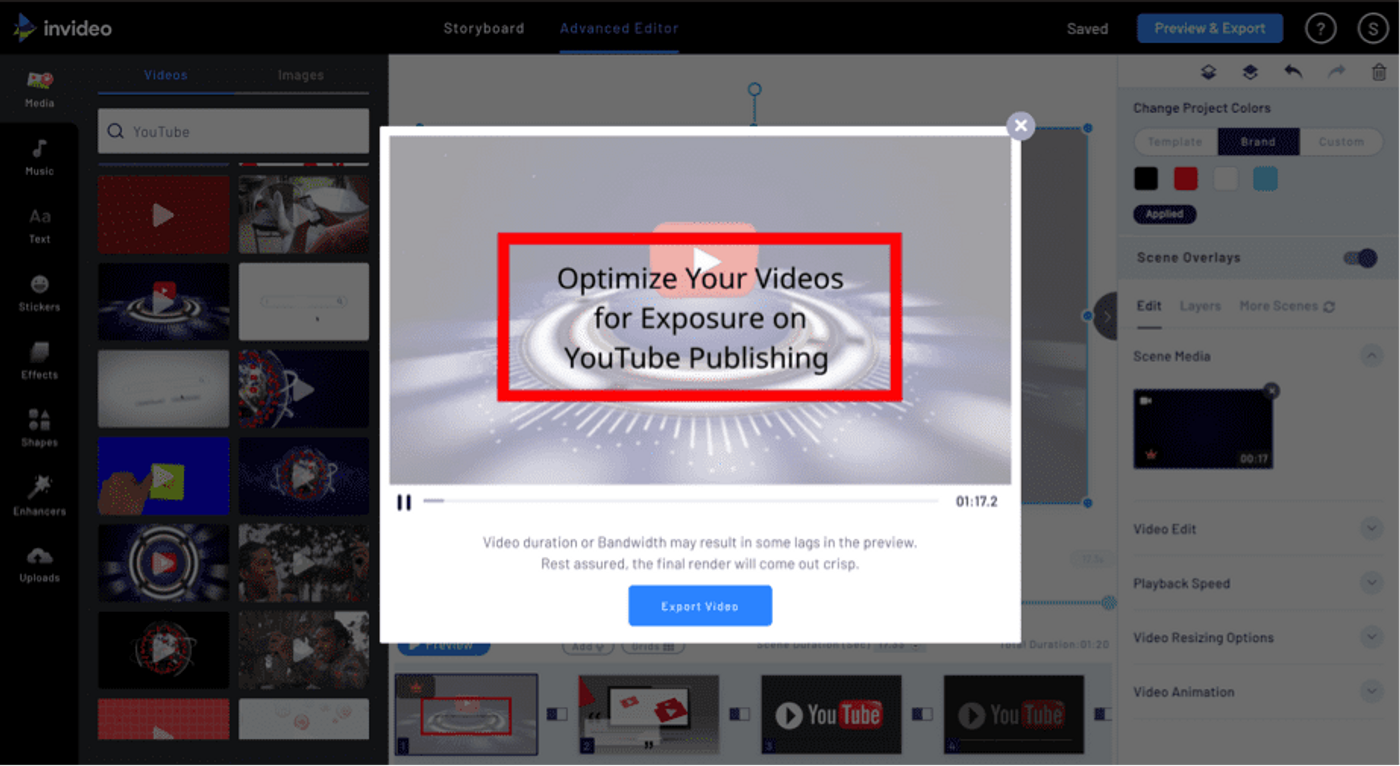The image size is (1400, 766).
Task: Open the Music panel
Action: [39, 160]
